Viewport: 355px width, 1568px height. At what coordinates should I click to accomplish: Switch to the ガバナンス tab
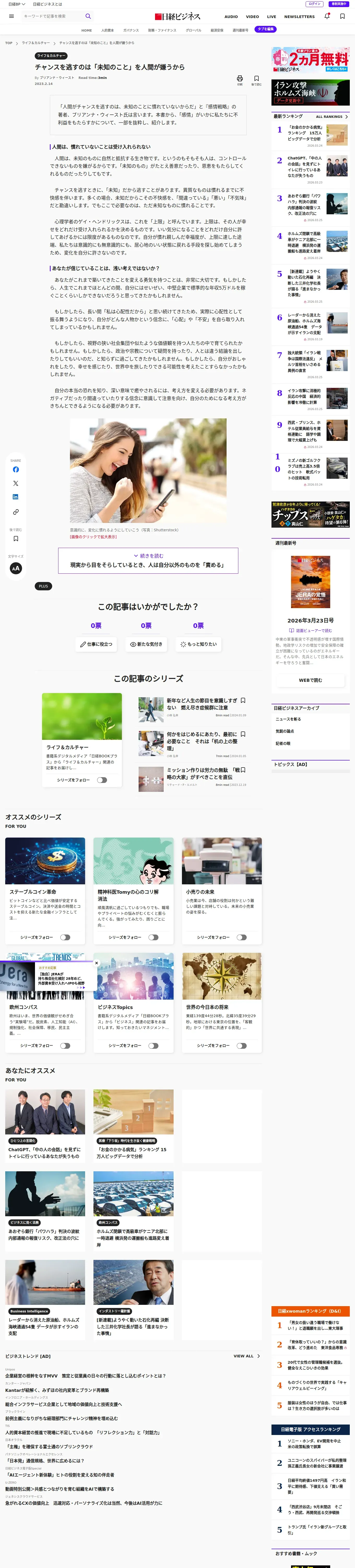pyautogui.click(x=131, y=30)
